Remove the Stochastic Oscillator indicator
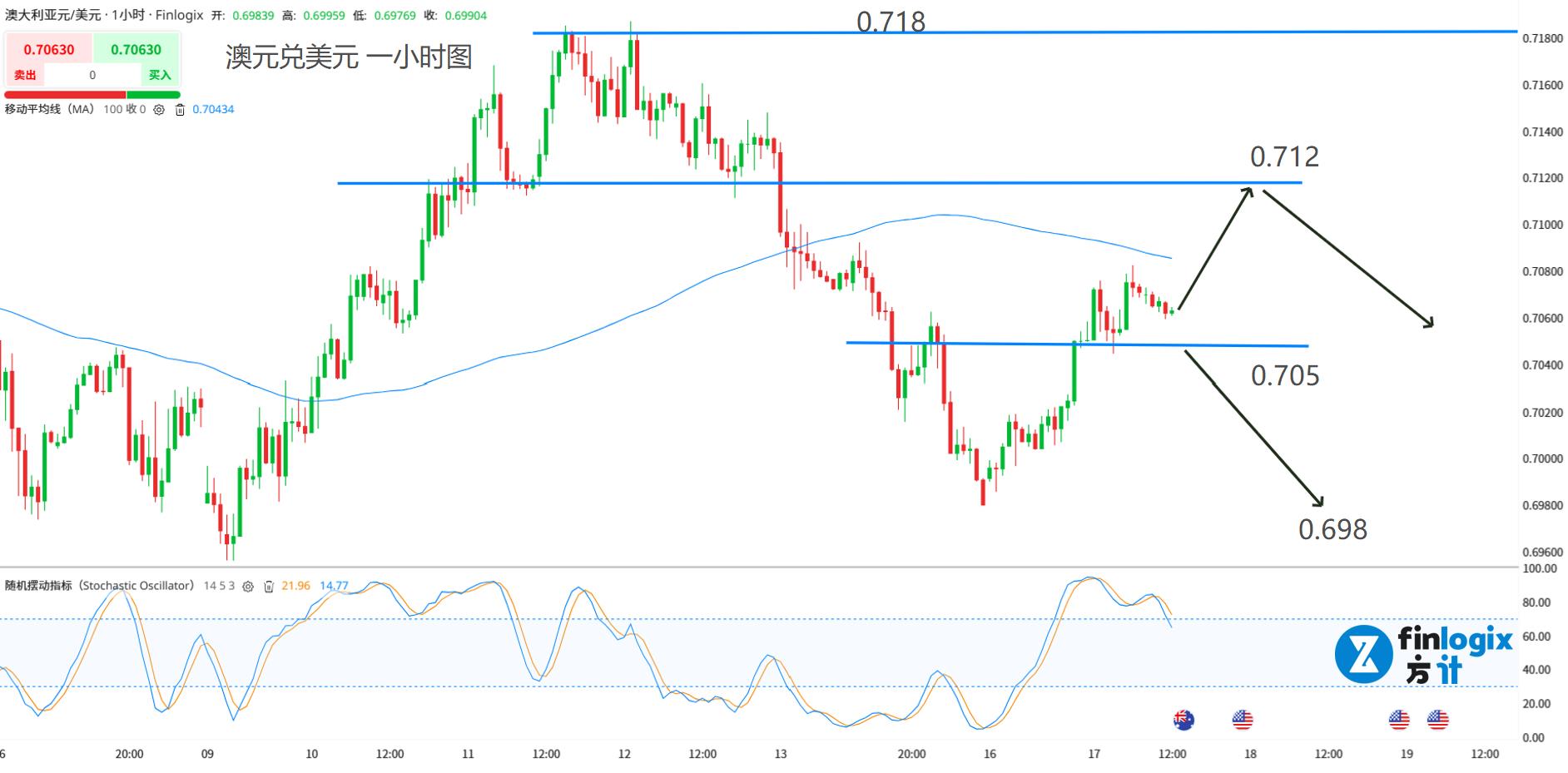Image resolution: width=1568 pixels, height=773 pixels. [x=268, y=587]
